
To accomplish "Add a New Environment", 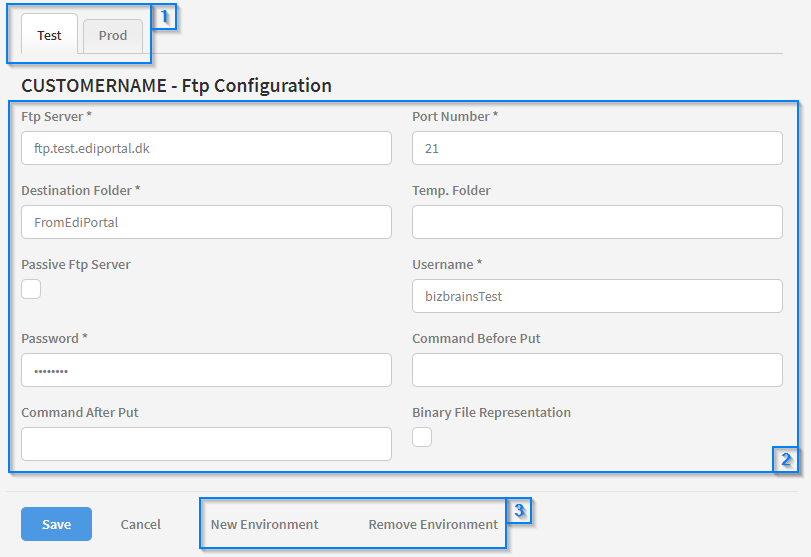I will [264, 524].
